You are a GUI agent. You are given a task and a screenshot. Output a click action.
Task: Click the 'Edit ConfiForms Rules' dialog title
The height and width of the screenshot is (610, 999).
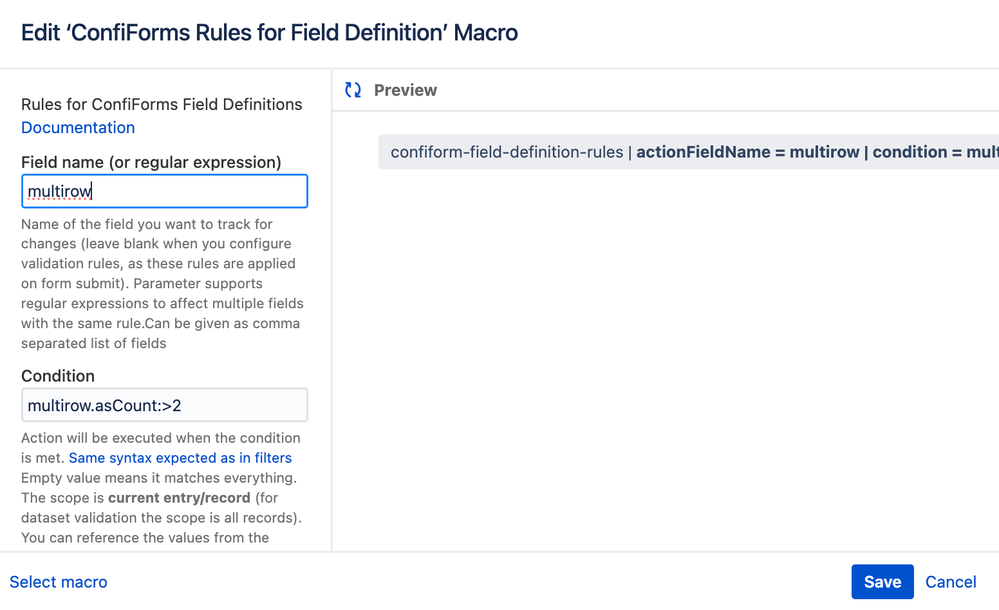click(270, 33)
